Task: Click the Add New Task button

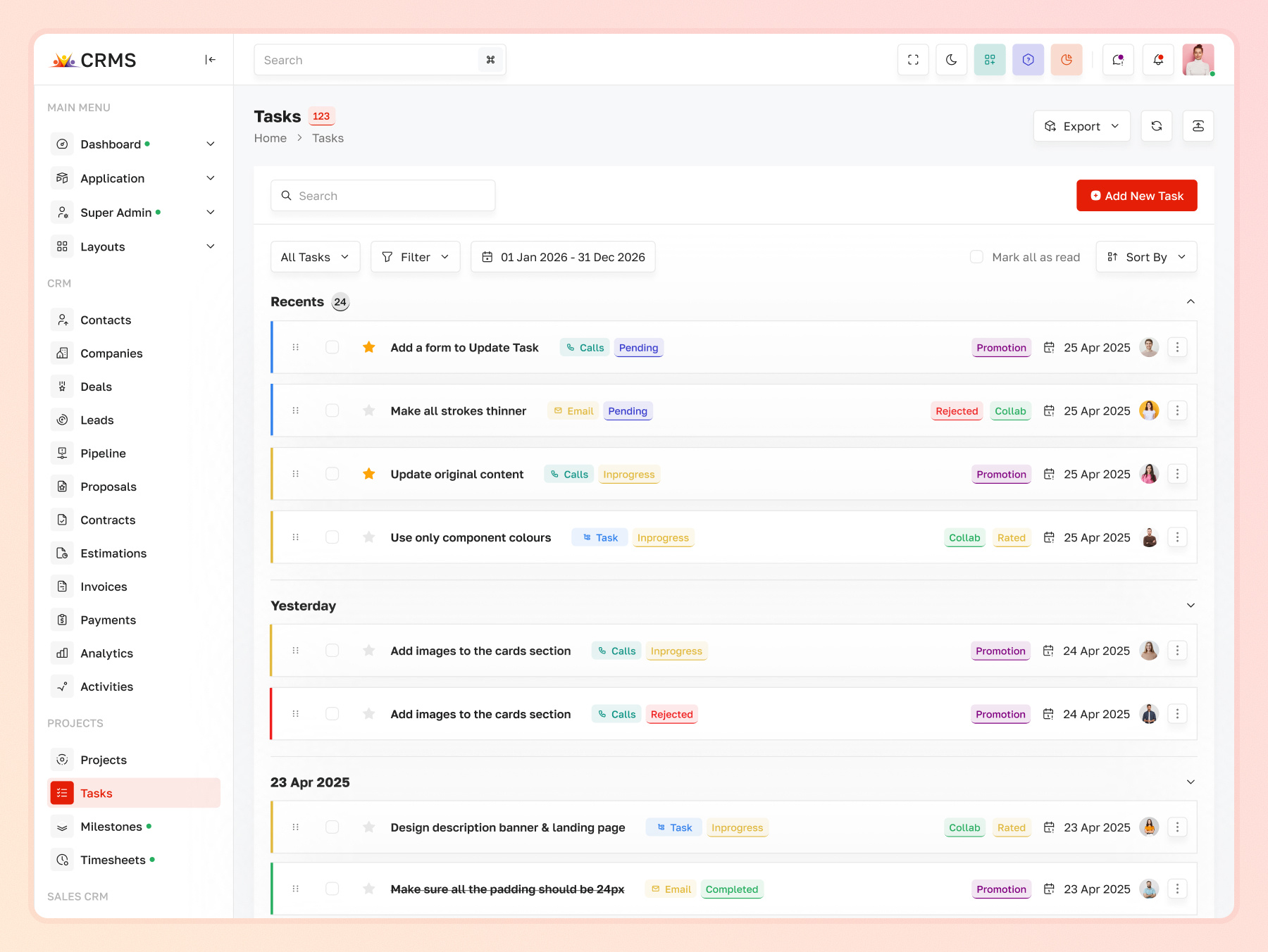Action: [x=1136, y=195]
